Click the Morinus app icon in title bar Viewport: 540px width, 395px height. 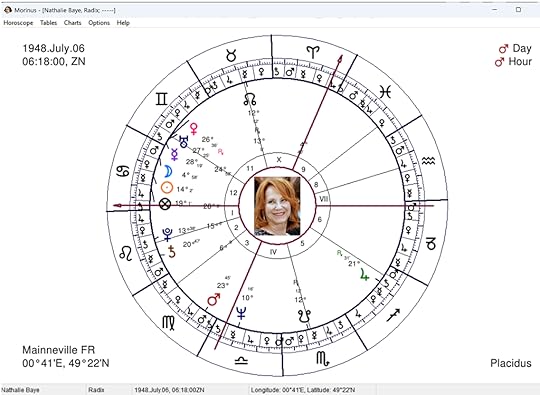point(8,10)
